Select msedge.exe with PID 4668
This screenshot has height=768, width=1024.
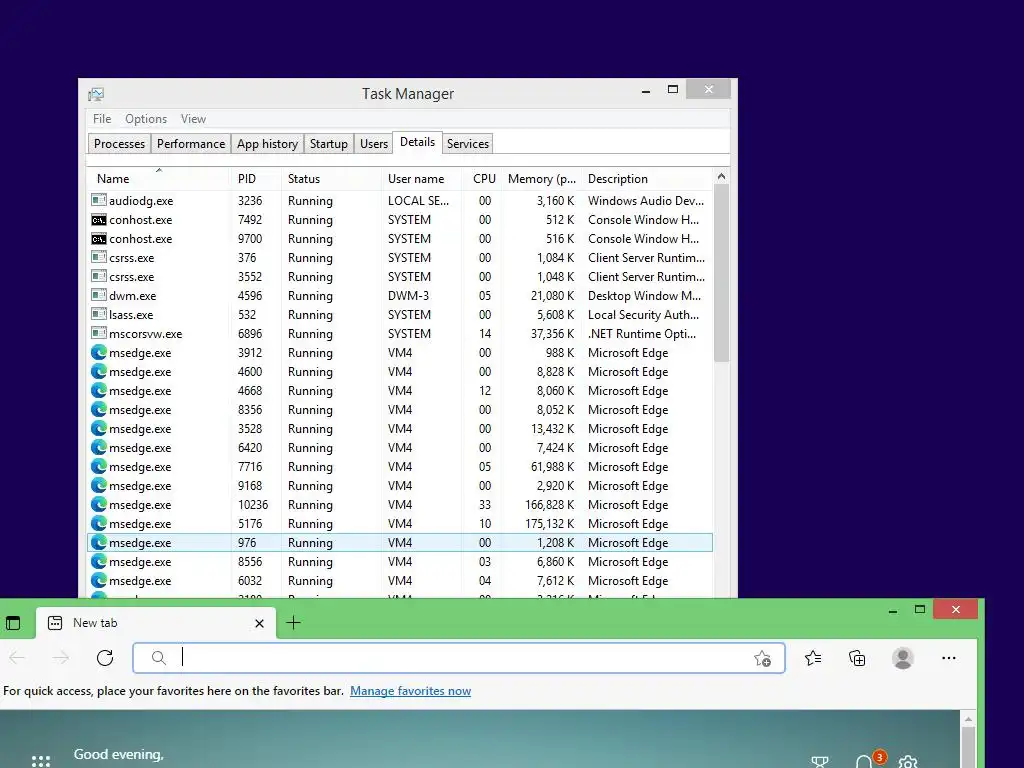point(400,391)
